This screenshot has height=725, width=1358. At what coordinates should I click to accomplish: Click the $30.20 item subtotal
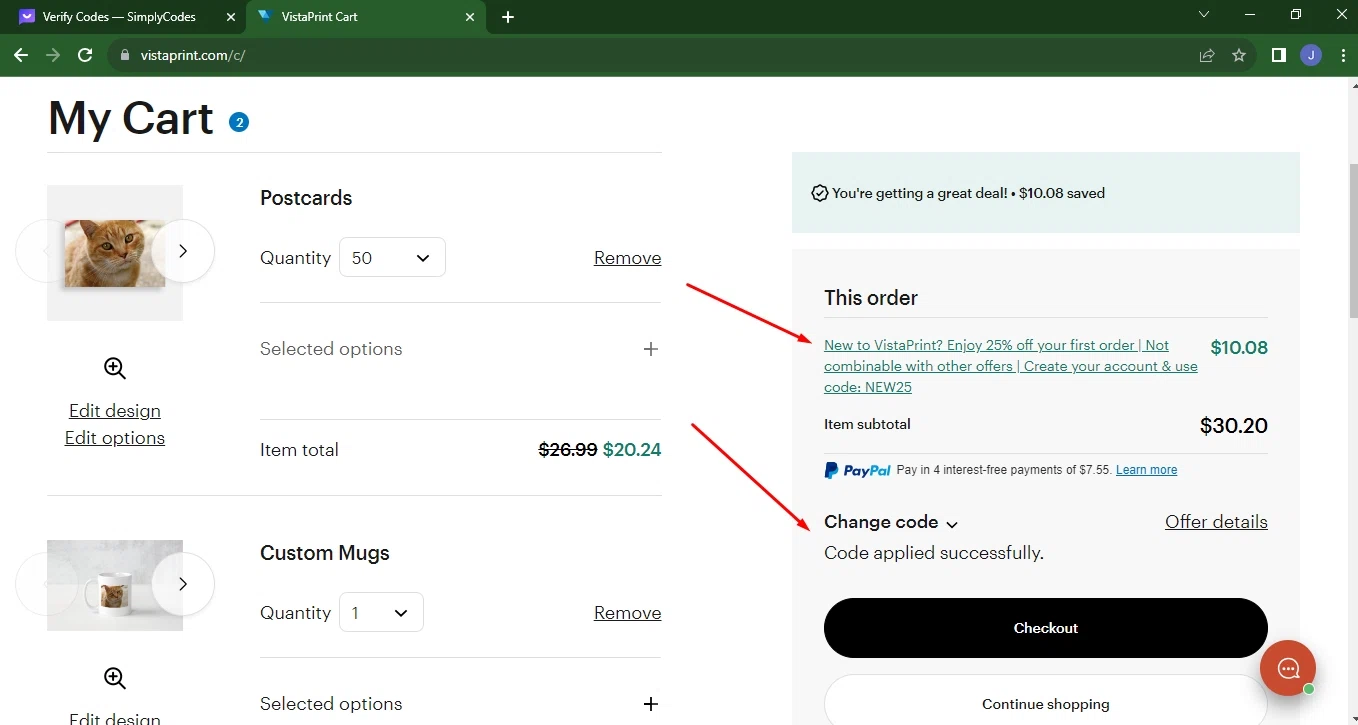(1234, 426)
